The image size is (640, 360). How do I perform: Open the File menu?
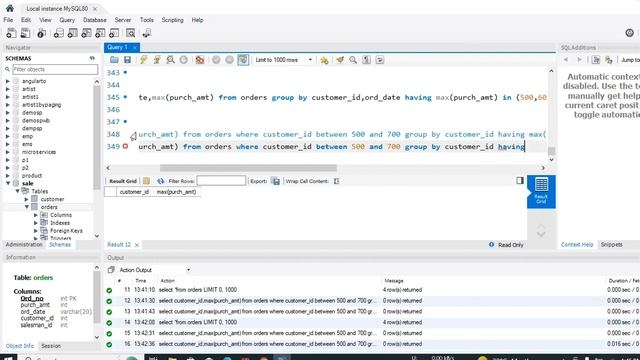[x=8, y=20]
